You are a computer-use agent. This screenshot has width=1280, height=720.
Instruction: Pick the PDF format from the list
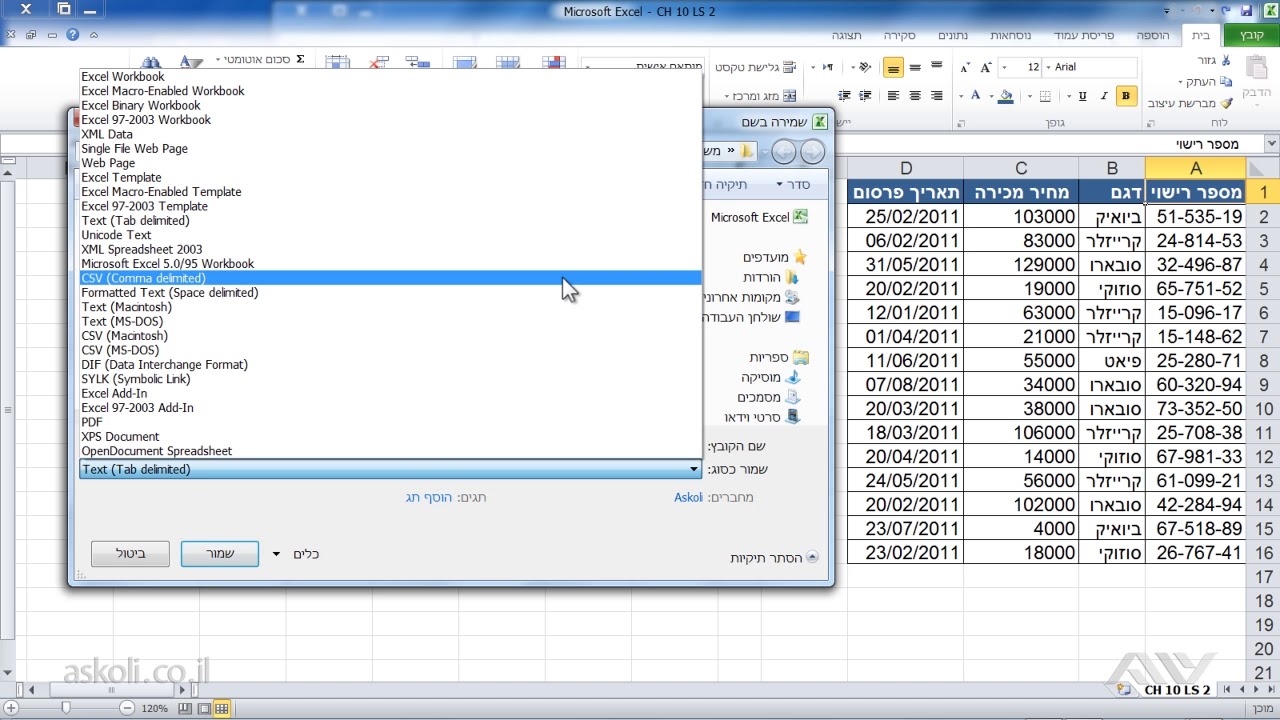click(x=390, y=422)
